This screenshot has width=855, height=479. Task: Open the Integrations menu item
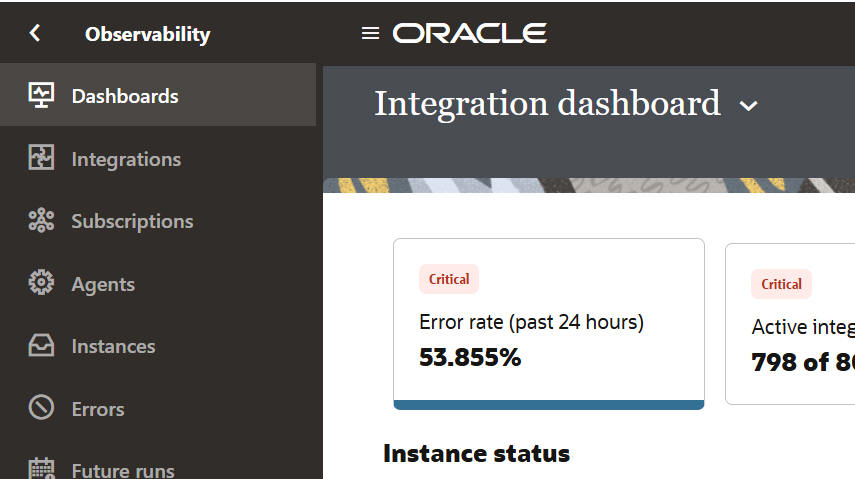[126, 159]
